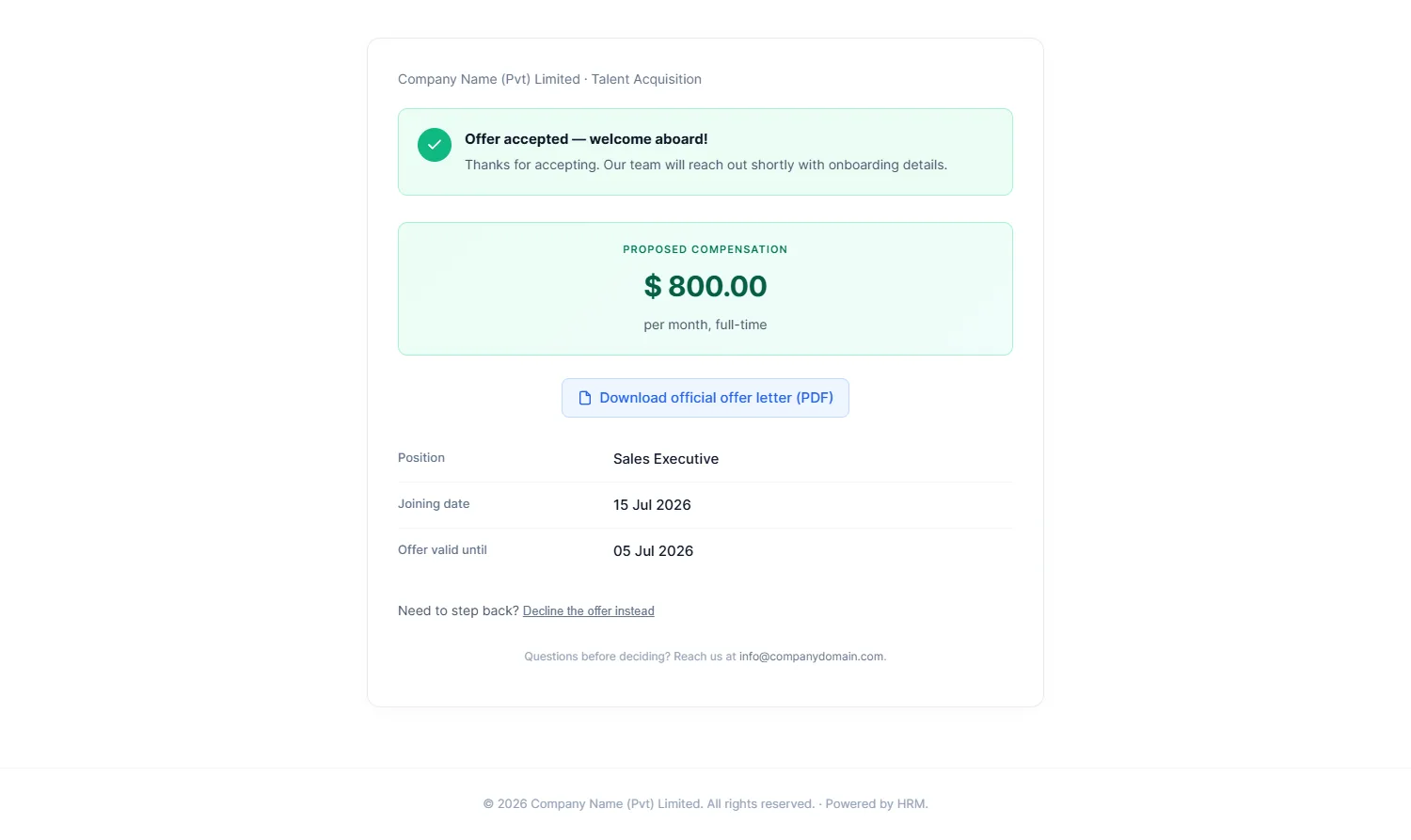Click the 'Offer valid until' label
1411x840 pixels.
pyautogui.click(x=442, y=550)
